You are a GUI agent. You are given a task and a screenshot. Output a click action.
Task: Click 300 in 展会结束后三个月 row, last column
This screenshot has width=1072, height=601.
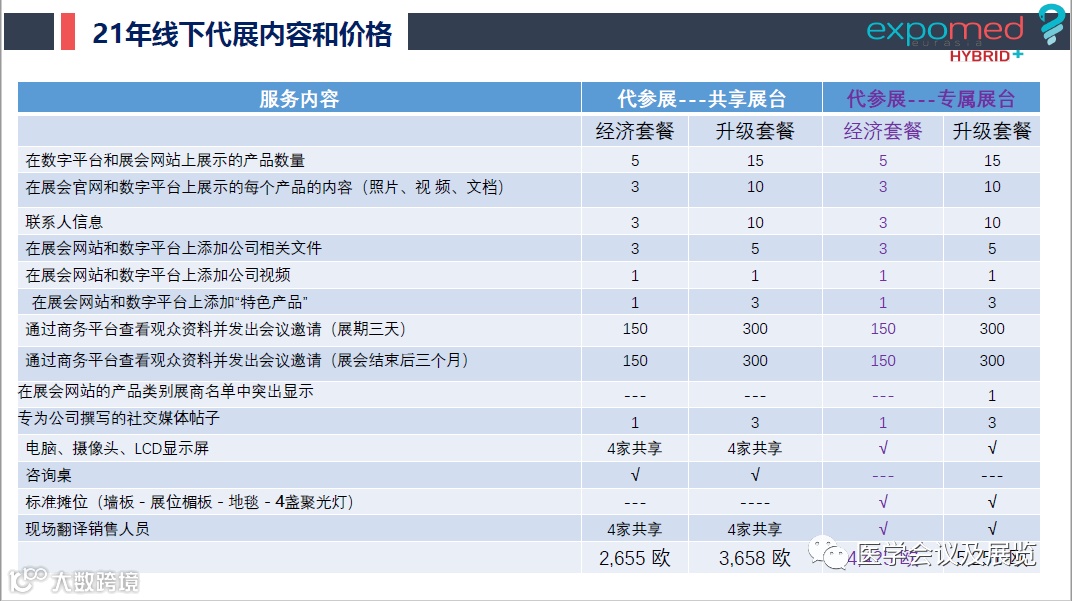[992, 360]
